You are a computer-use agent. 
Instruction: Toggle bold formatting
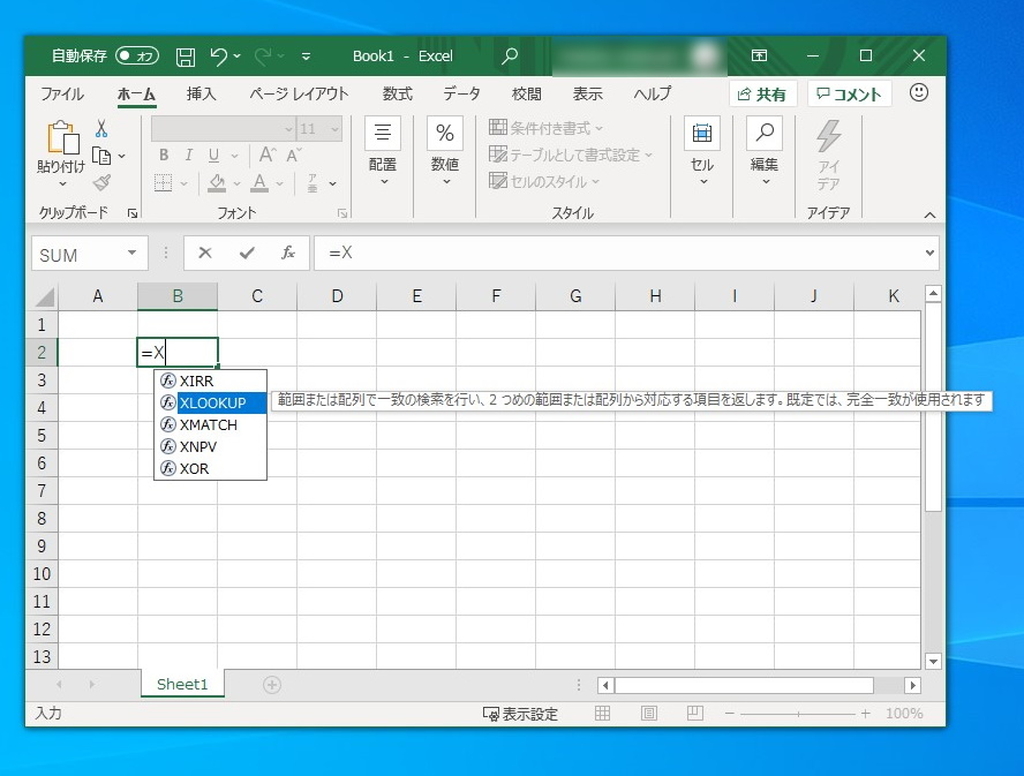tap(163, 155)
